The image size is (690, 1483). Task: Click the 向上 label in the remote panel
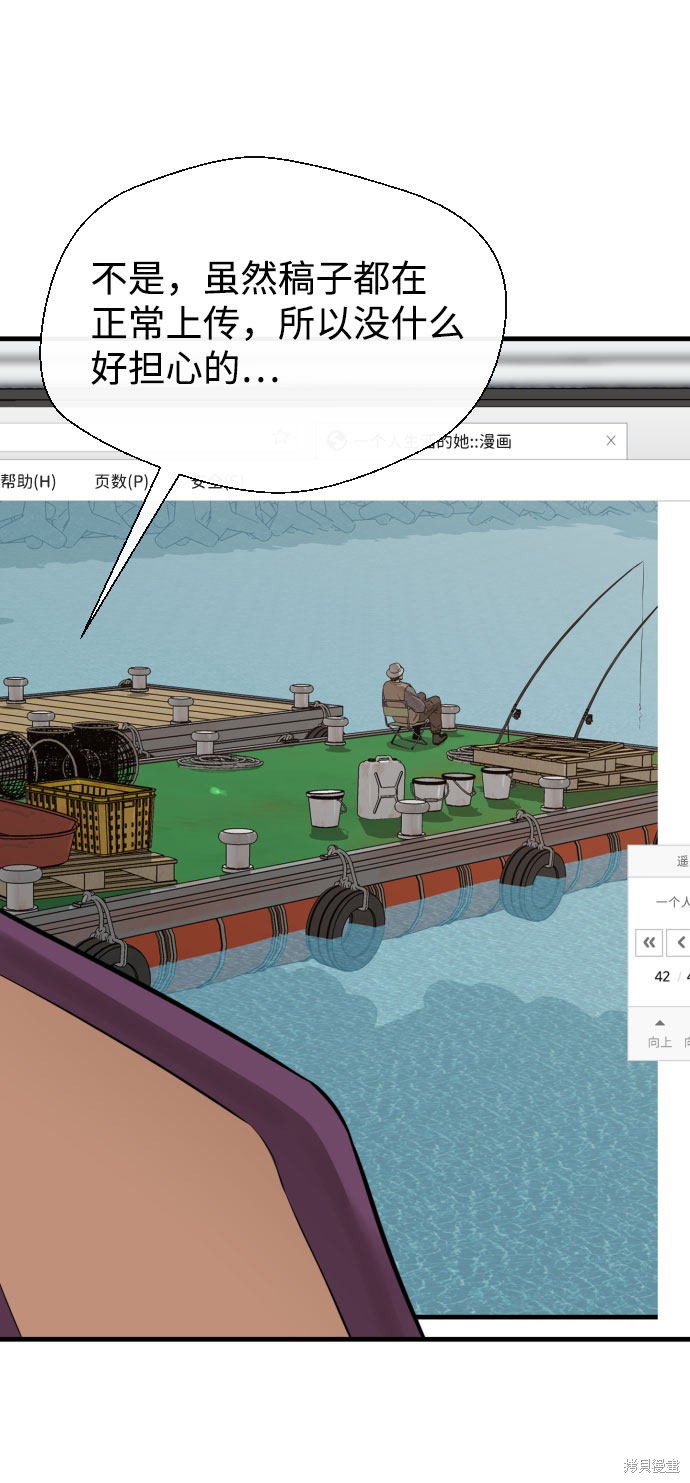click(x=659, y=1041)
